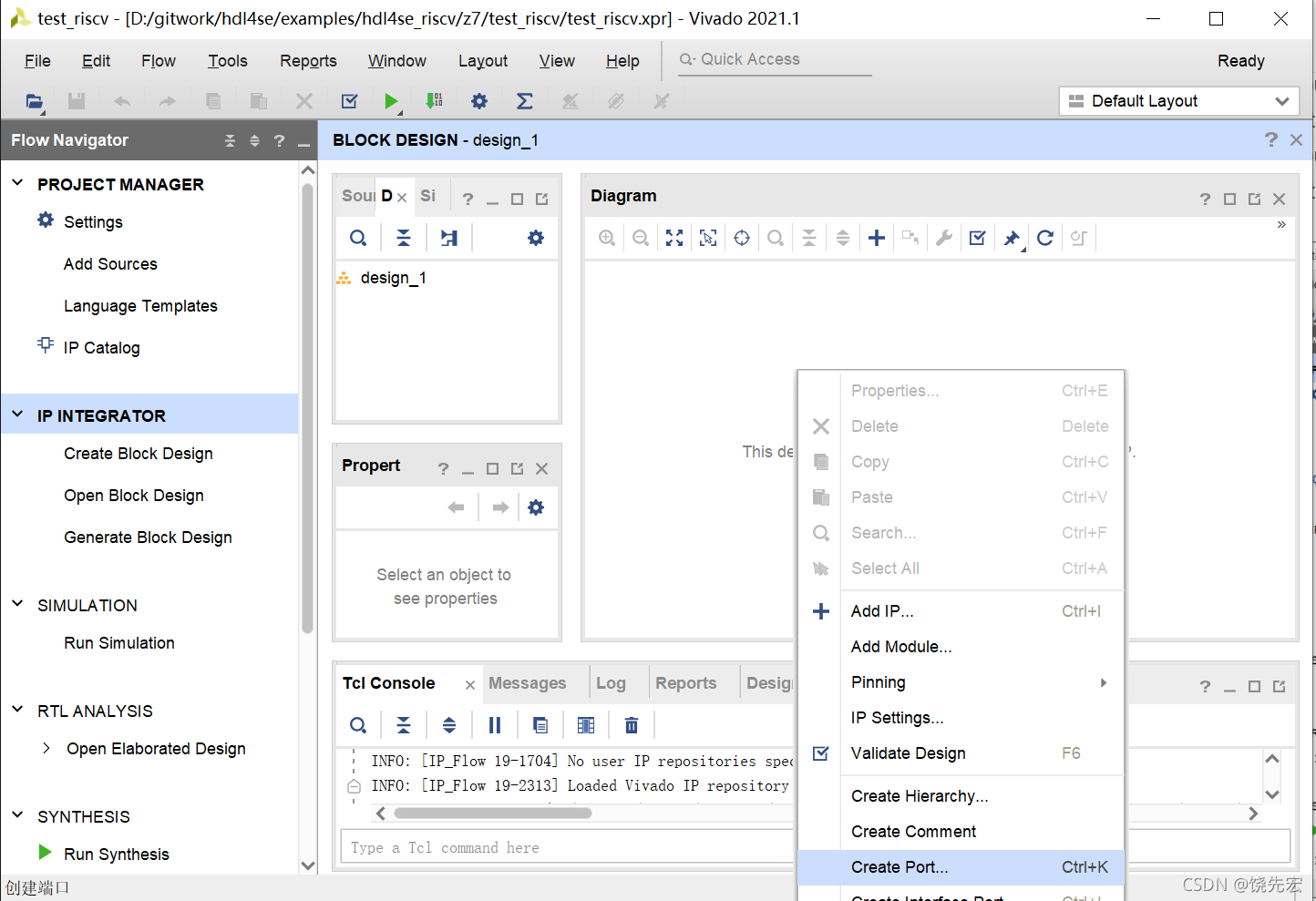Image resolution: width=1316 pixels, height=901 pixels.
Task: Close the Tcl Console tab
Action: (x=470, y=685)
